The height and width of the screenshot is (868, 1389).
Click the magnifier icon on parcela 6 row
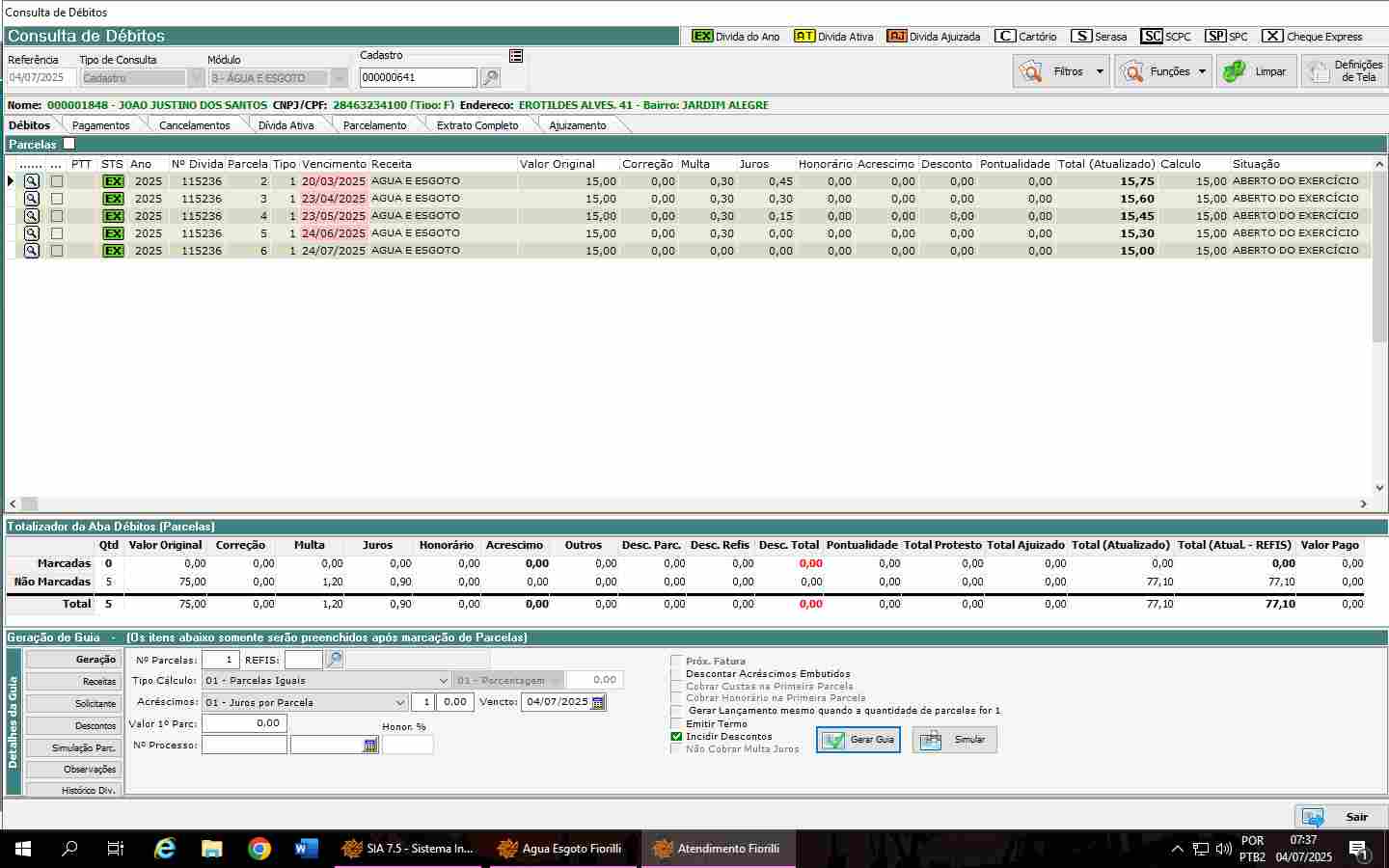coord(32,251)
